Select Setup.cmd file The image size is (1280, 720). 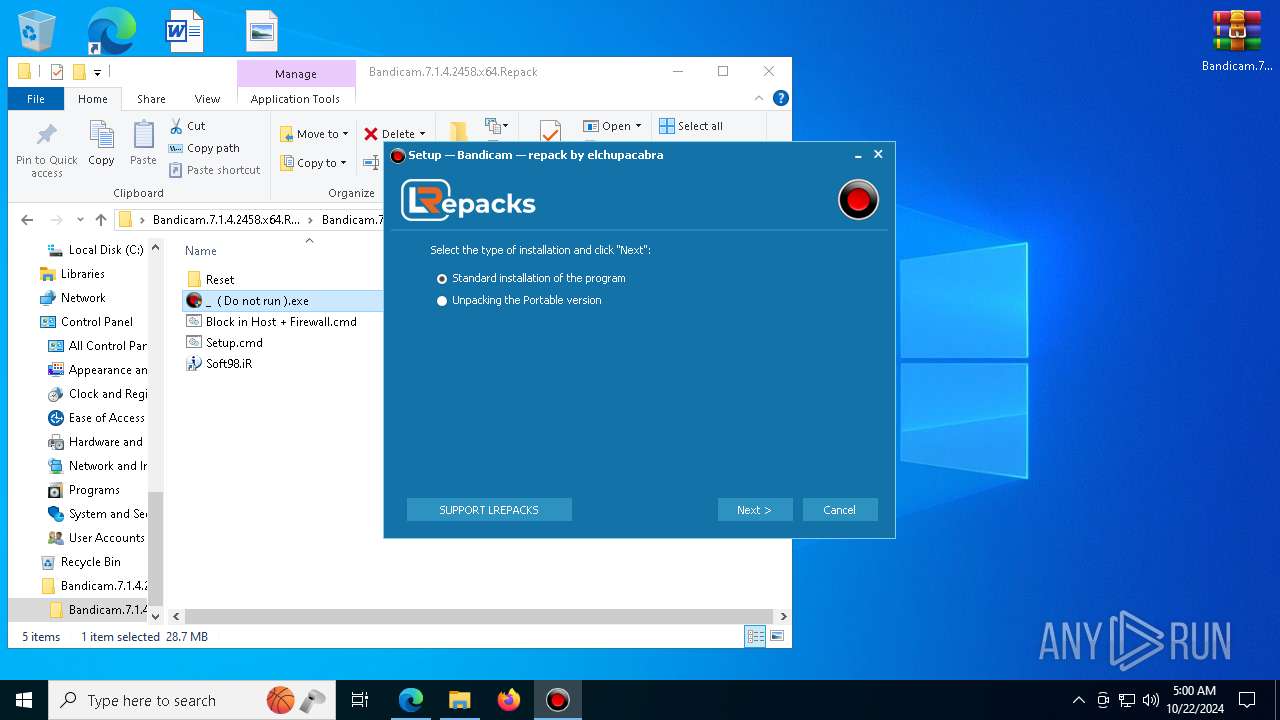pyautogui.click(x=224, y=343)
